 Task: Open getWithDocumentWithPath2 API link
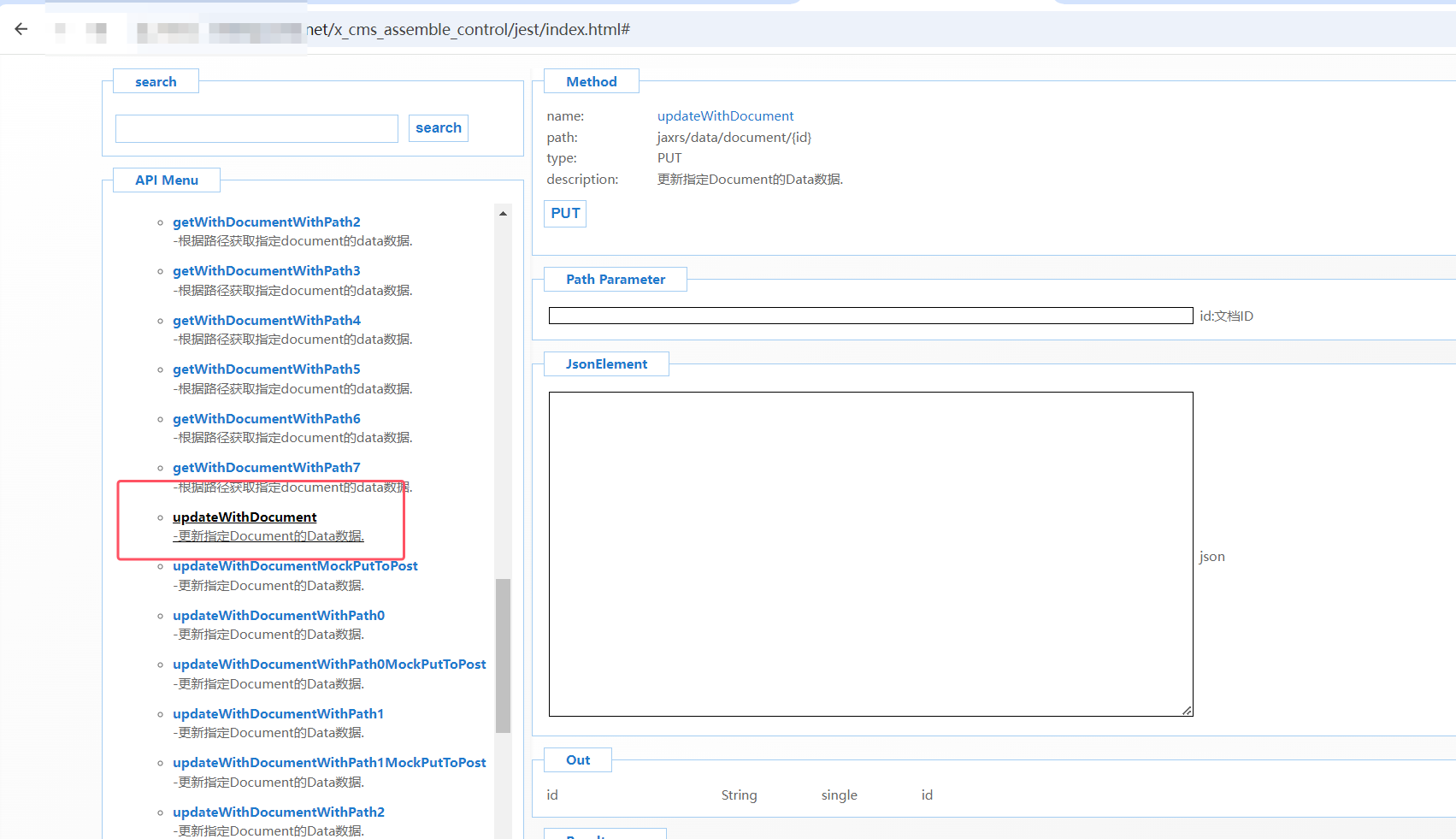pyautogui.click(x=266, y=222)
